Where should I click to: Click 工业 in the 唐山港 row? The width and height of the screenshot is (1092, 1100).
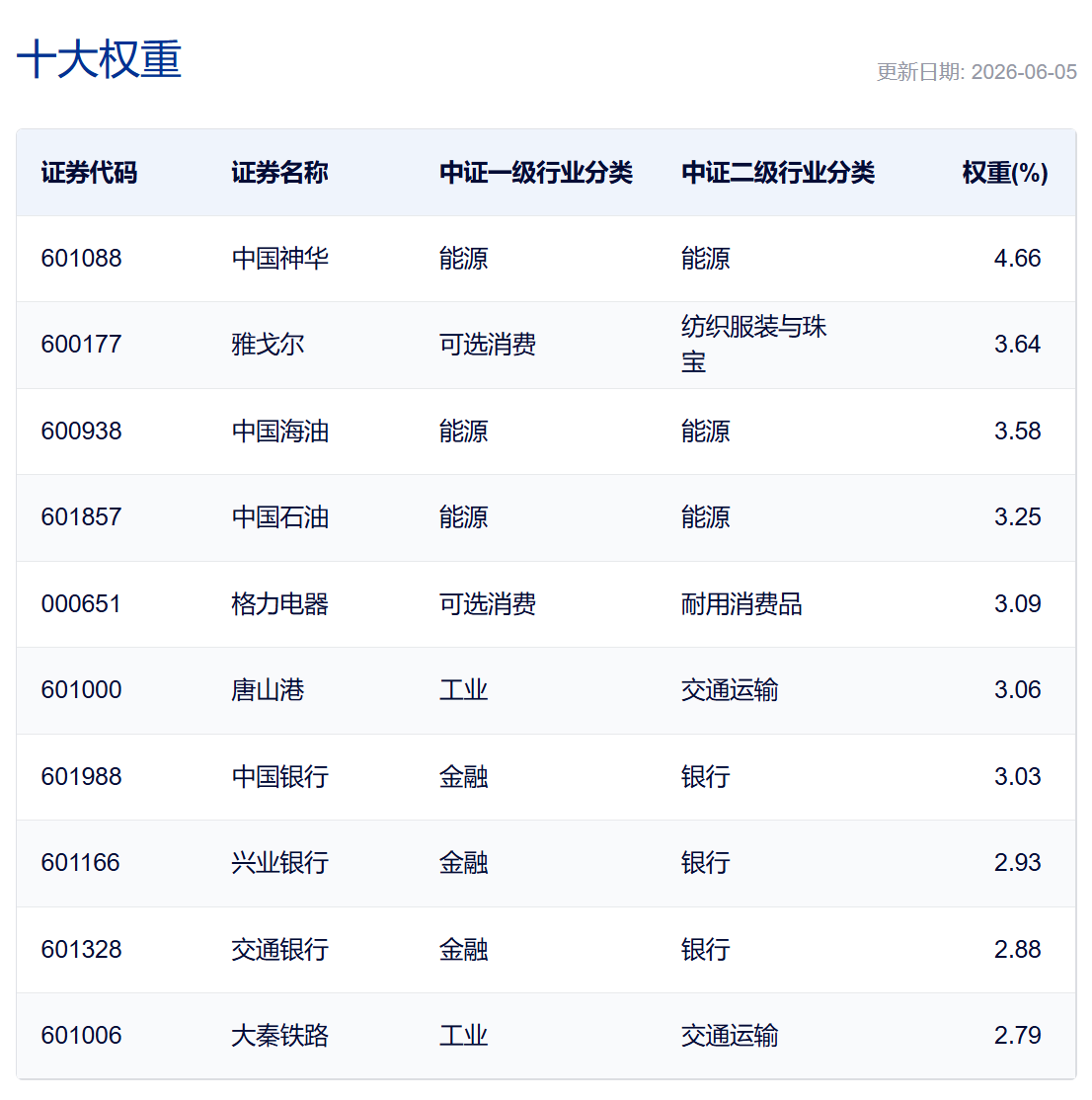(x=464, y=689)
